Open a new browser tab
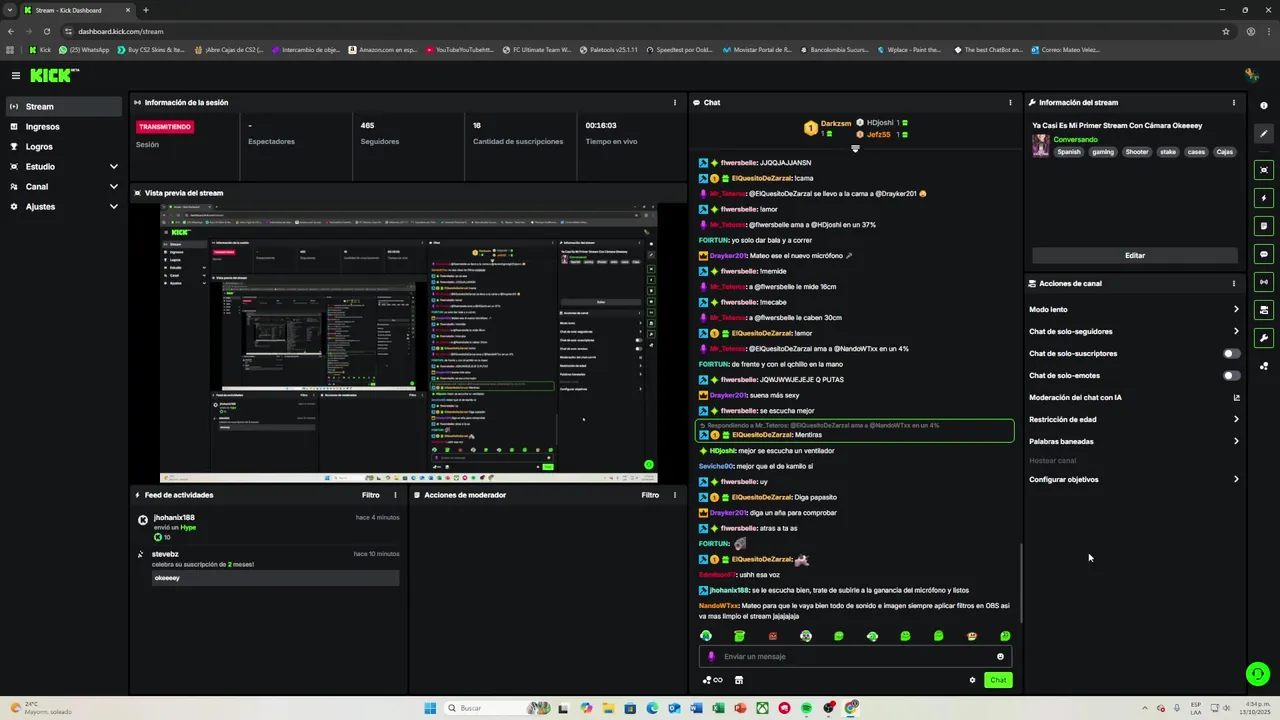 [x=145, y=10]
